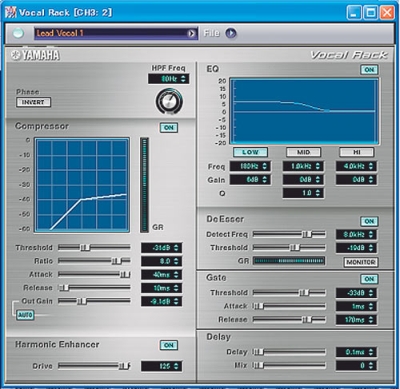This screenshot has height=389, width=400.
Task: Adjust the compressor Ratio 8.0 stepper
Action: click(x=176, y=261)
